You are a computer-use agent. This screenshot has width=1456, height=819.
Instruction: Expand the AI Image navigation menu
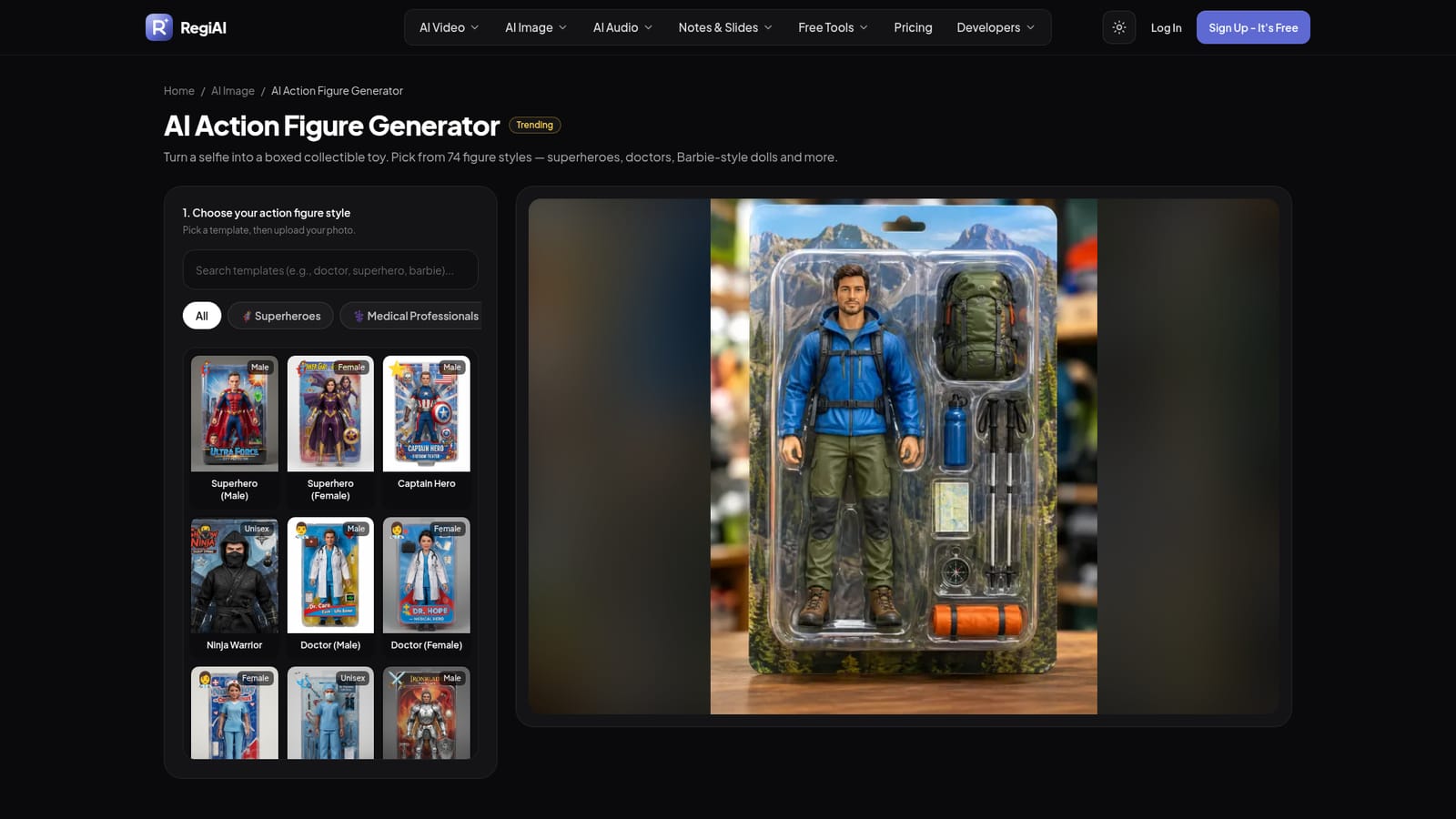pyautogui.click(x=536, y=27)
